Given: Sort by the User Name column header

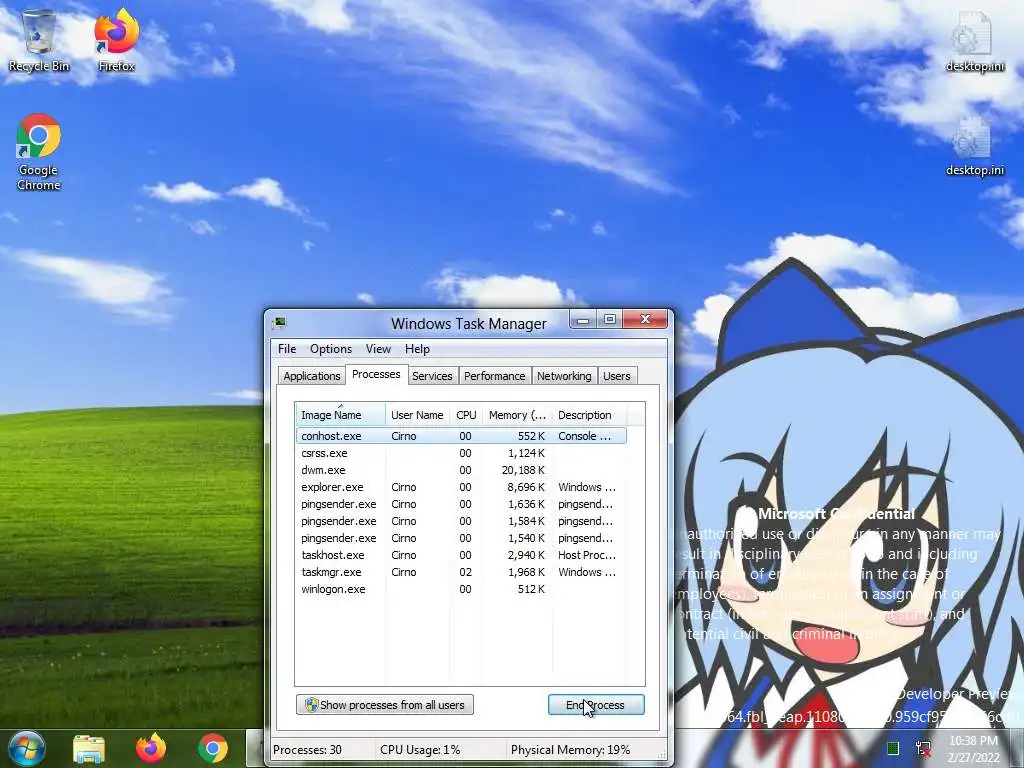Looking at the screenshot, I should 417,415.
